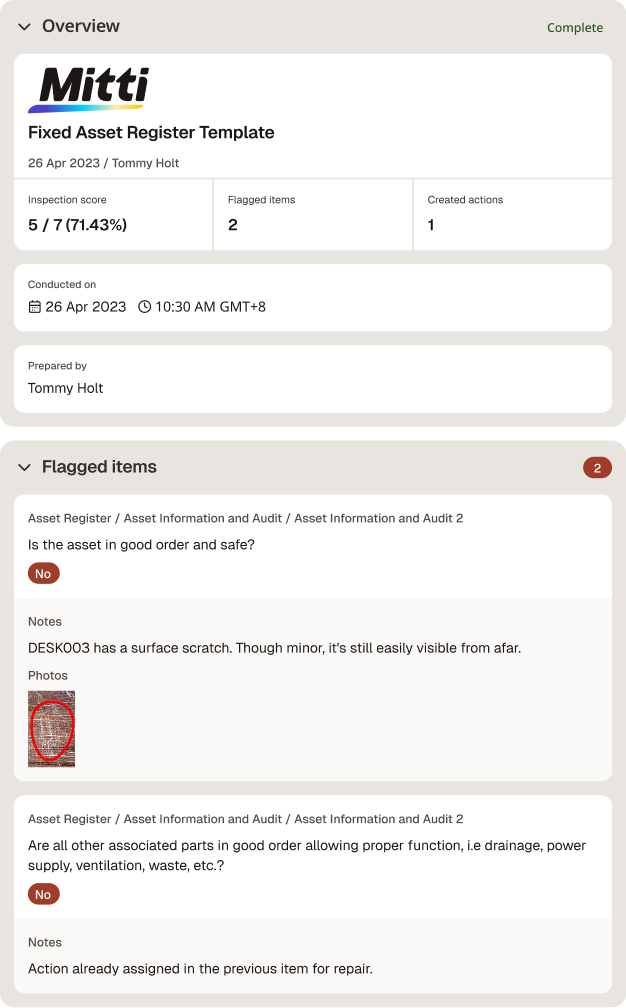Click the clock icon beside 10:30 AM
This screenshot has height=1008, width=626.
tap(145, 307)
